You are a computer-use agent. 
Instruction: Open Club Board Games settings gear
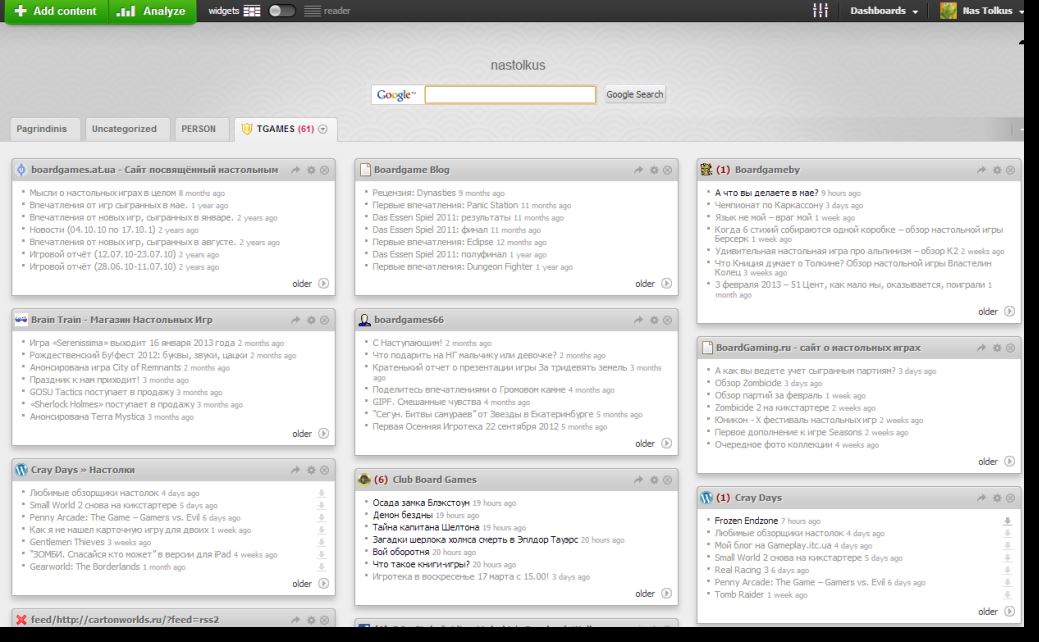point(653,480)
